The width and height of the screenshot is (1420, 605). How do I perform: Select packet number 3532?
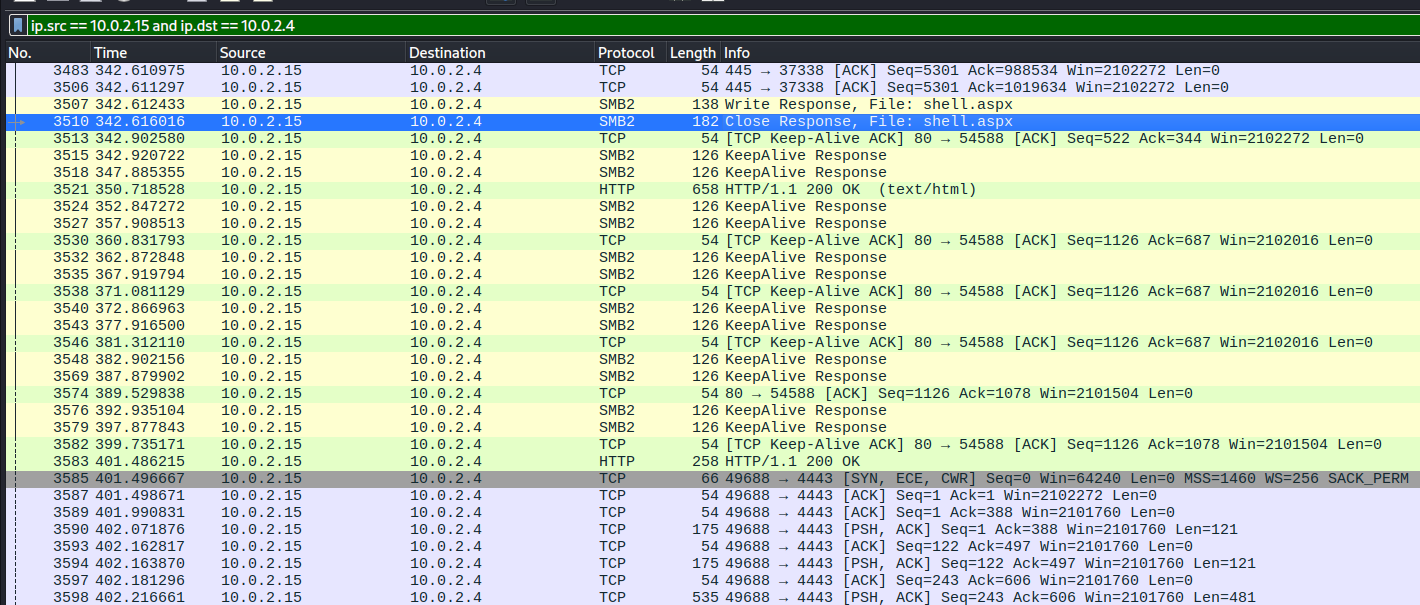pyautogui.click(x=712, y=258)
